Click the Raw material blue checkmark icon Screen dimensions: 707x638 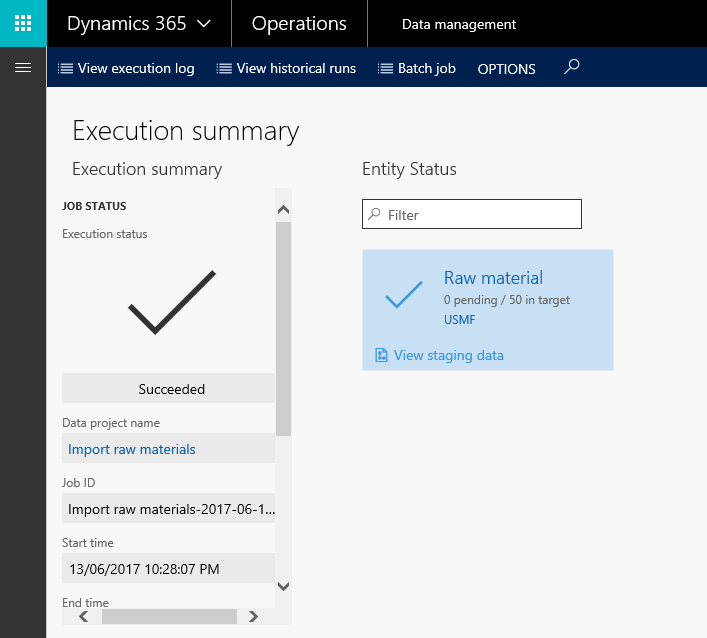[x=403, y=294]
